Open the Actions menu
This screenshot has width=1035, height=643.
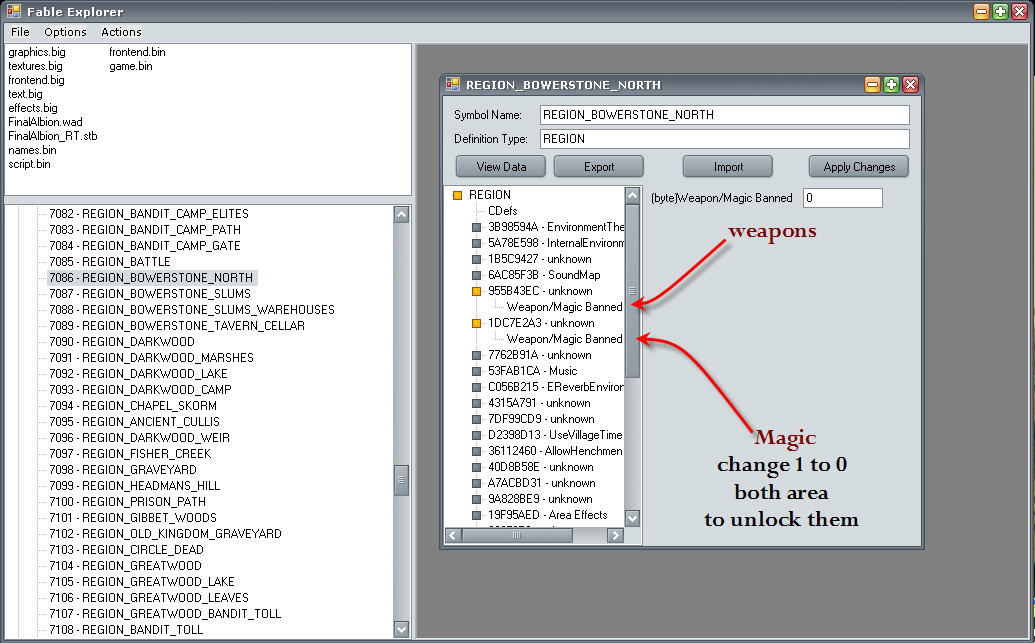(x=121, y=32)
